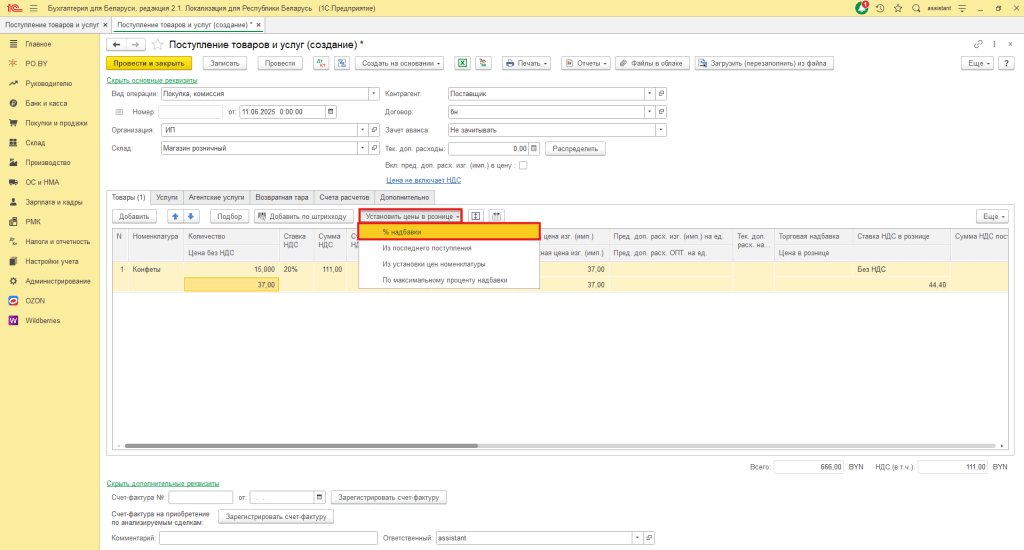Show the Дт/Кт postings icon
This screenshot has width=1024, height=550.
pos(321,63)
